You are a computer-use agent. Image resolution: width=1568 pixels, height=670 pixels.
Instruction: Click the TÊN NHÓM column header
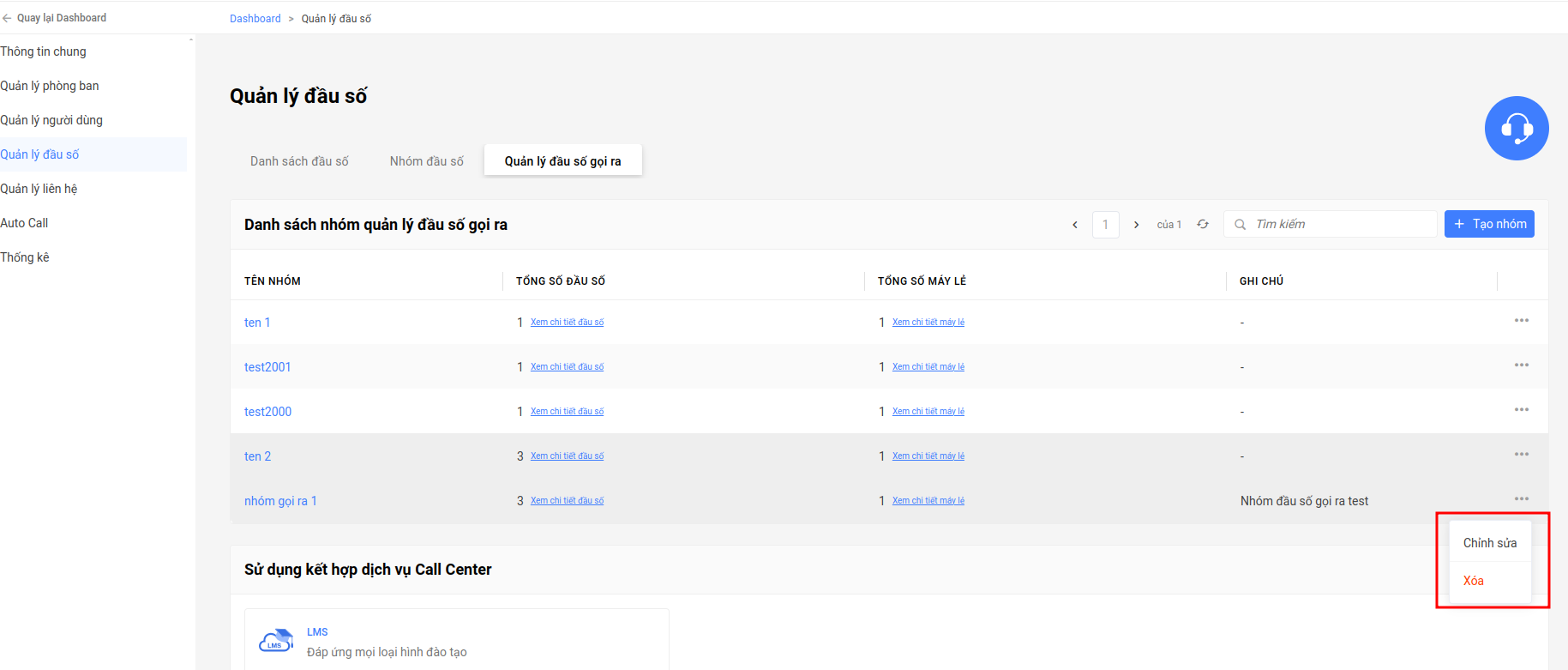coord(273,281)
